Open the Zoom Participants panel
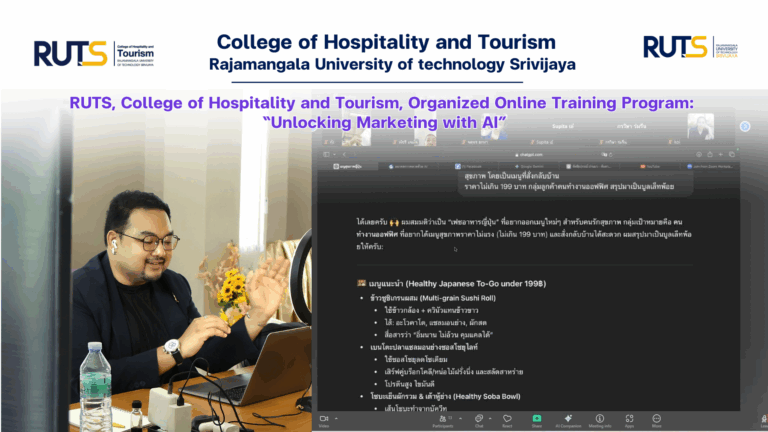The height and width of the screenshot is (432, 768). tap(443, 419)
